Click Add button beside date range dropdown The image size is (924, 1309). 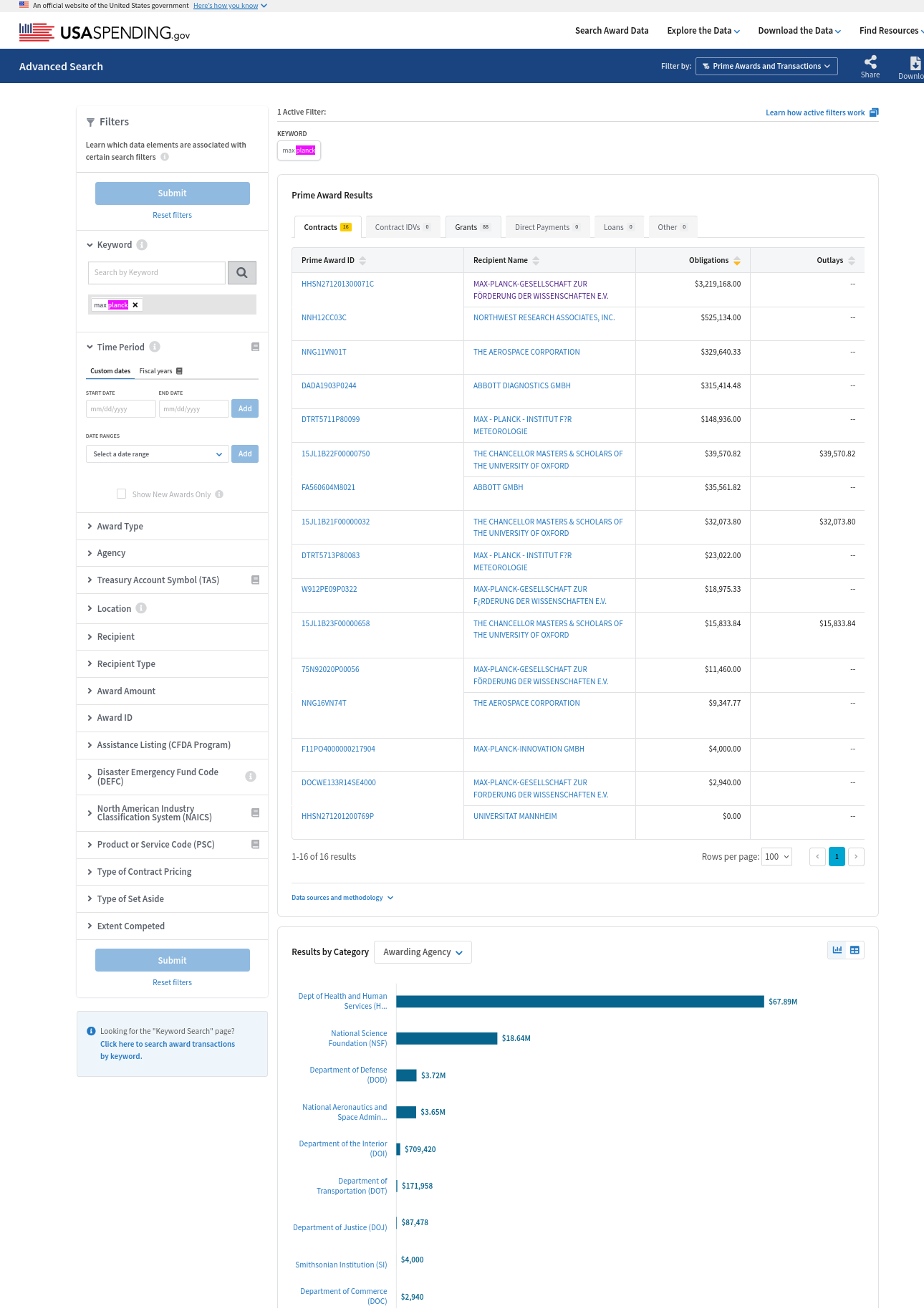(245, 454)
